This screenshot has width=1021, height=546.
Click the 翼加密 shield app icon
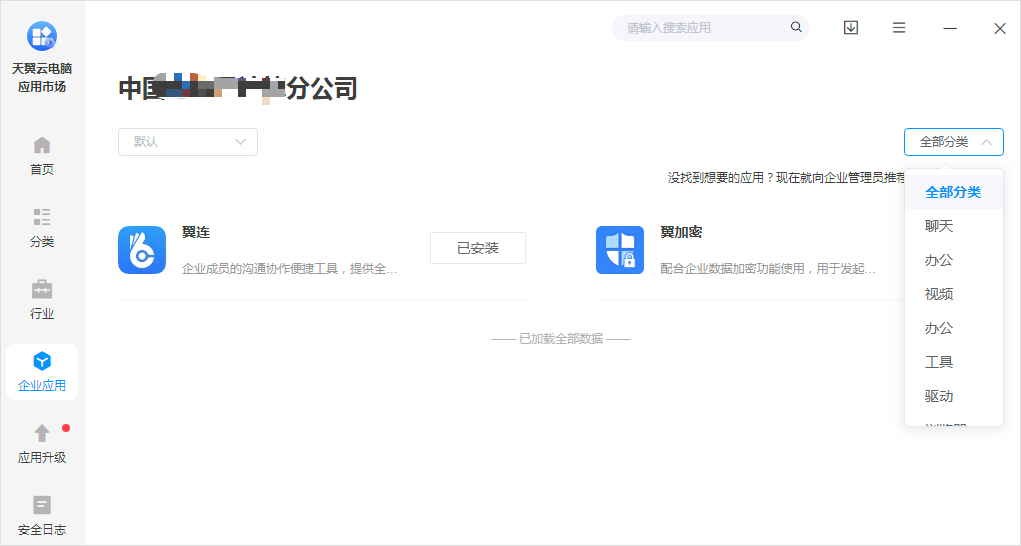[620, 250]
